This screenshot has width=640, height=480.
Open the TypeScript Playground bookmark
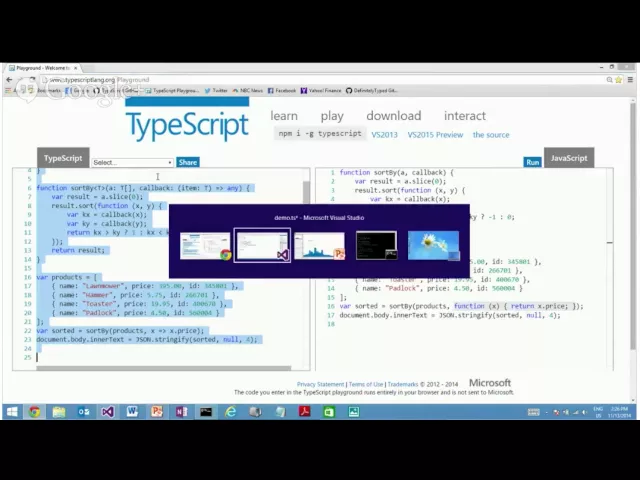[172, 91]
